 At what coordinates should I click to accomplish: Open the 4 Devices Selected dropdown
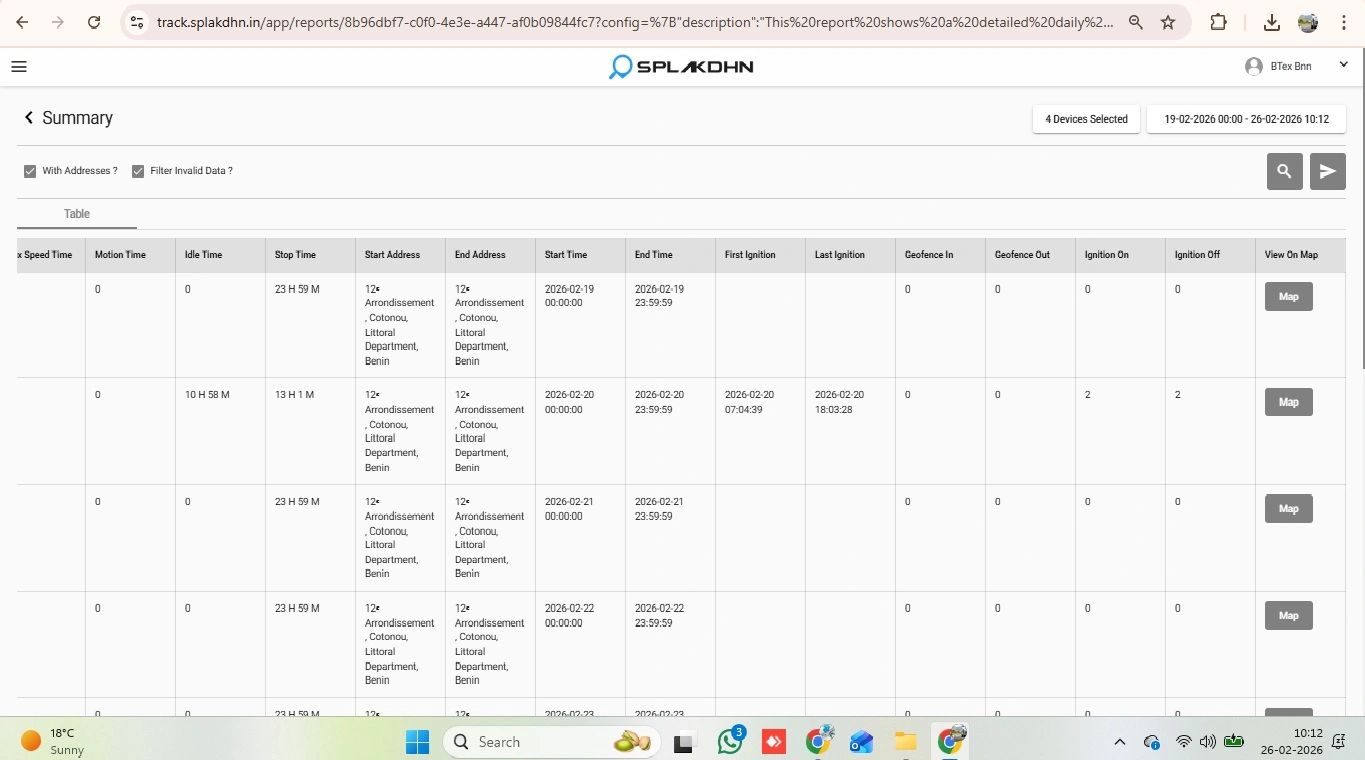pyautogui.click(x=1086, y=119)
